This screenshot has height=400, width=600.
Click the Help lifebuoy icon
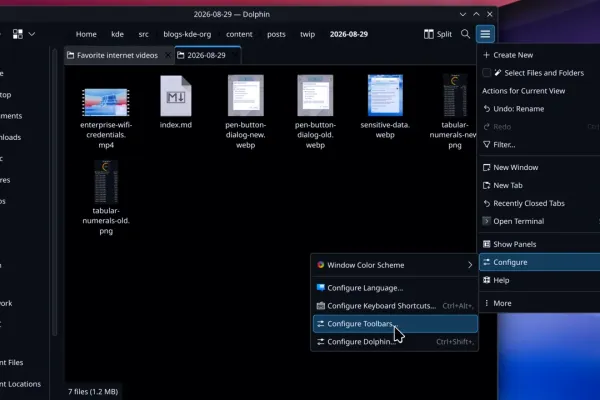[x=486, y=280]
